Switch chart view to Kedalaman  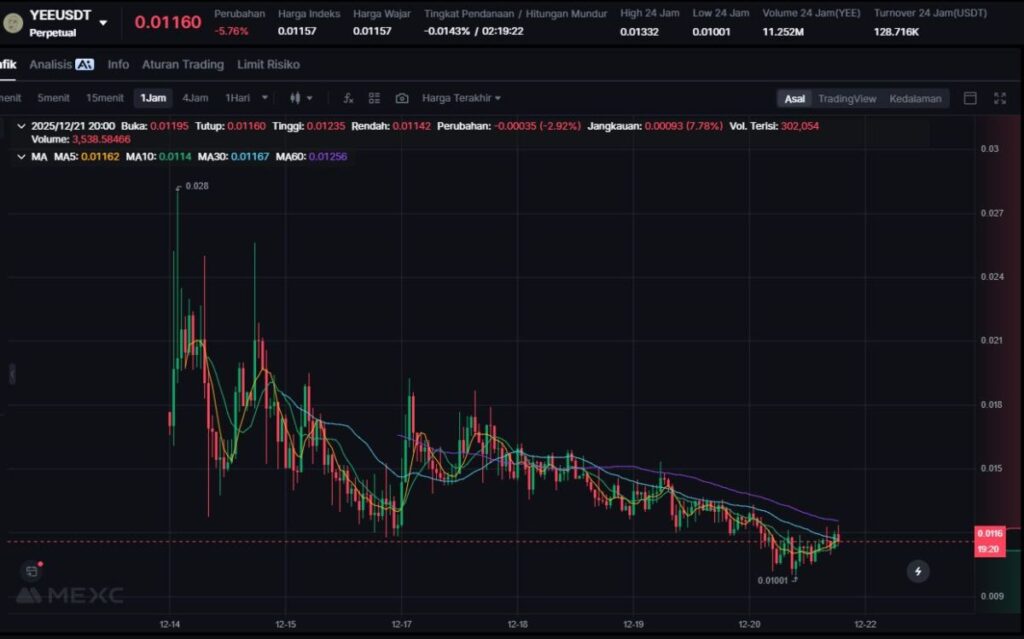(915, 98)
